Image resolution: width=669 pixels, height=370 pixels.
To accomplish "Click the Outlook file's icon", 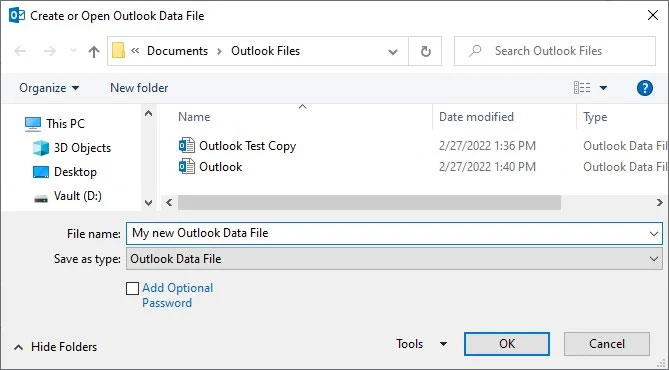I will (x=187, y=166).
